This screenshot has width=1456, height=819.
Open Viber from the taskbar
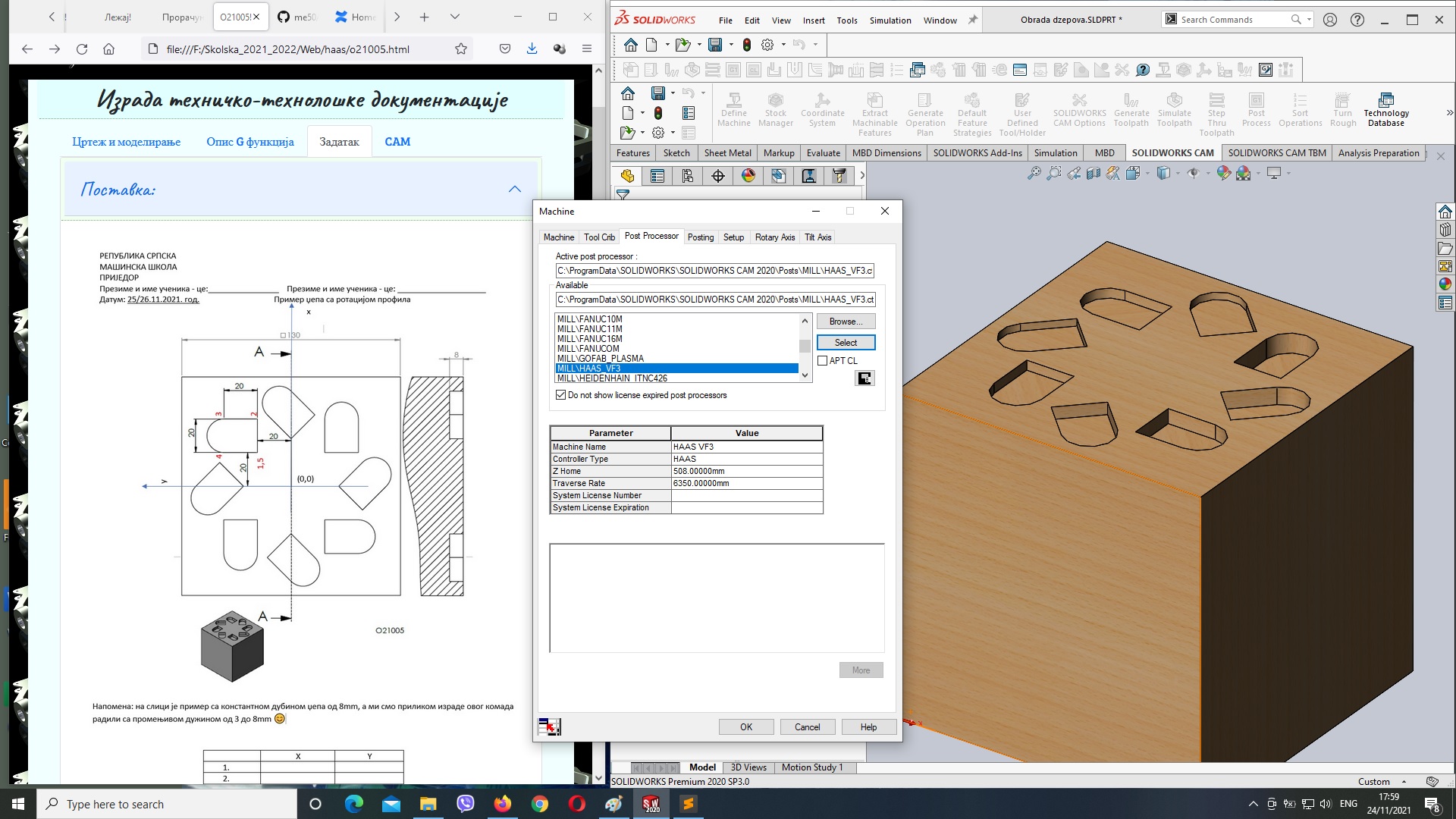pyautogui.click(x=466, y=804)
